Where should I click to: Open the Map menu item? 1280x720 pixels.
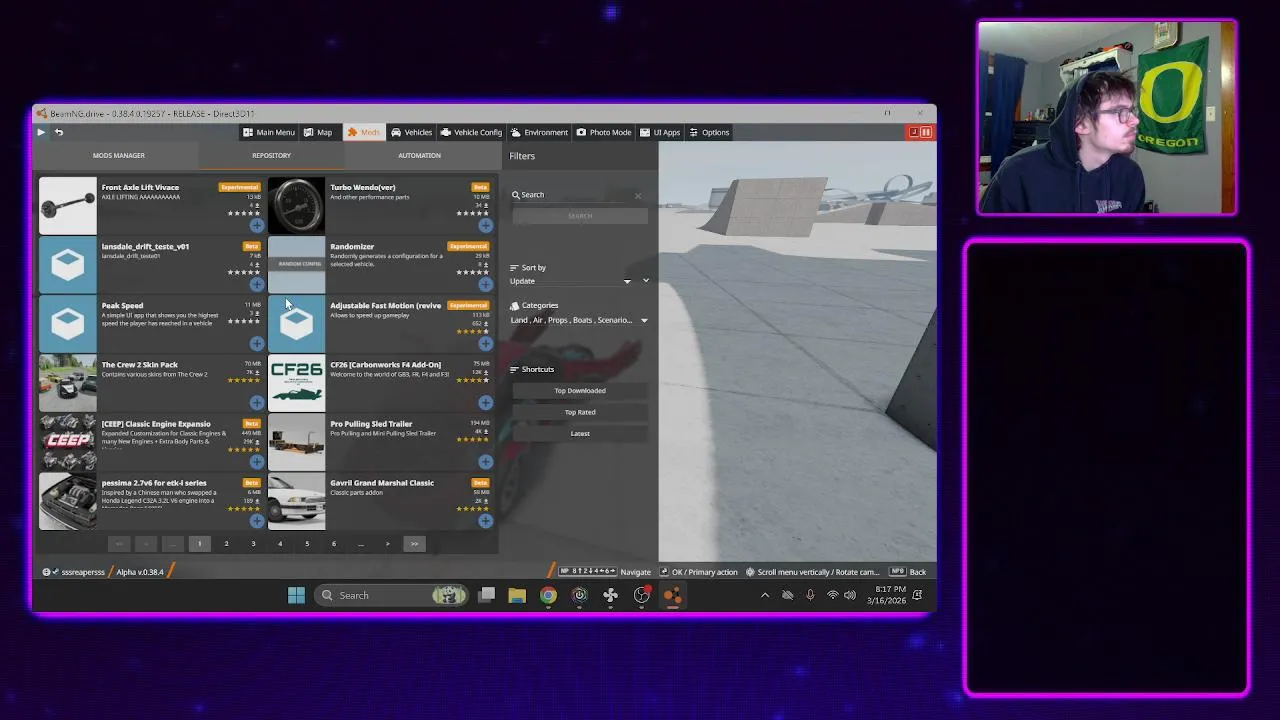point(318,132)
